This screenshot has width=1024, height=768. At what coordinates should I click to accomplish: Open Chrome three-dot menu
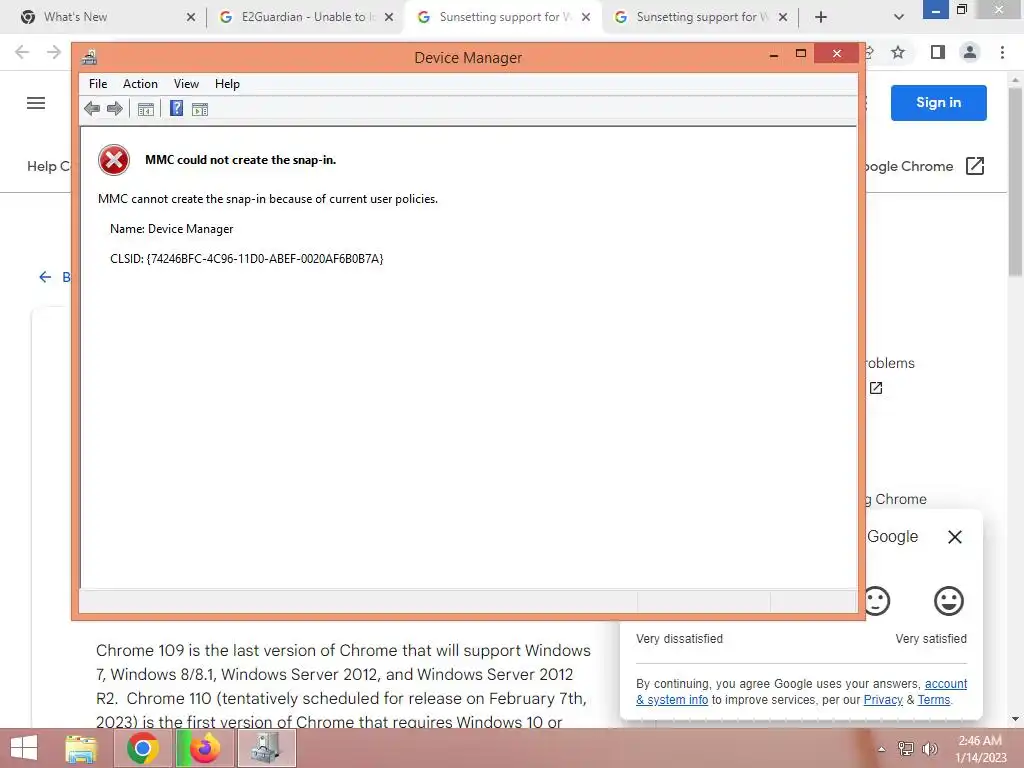click(1002, 52)
